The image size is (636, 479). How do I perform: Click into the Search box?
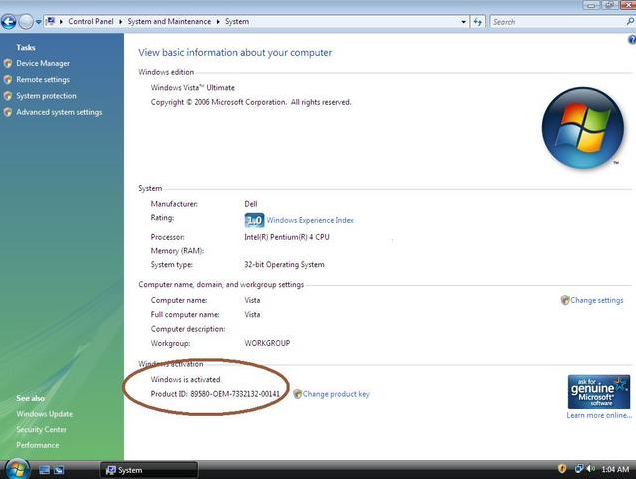coord(558,22)
